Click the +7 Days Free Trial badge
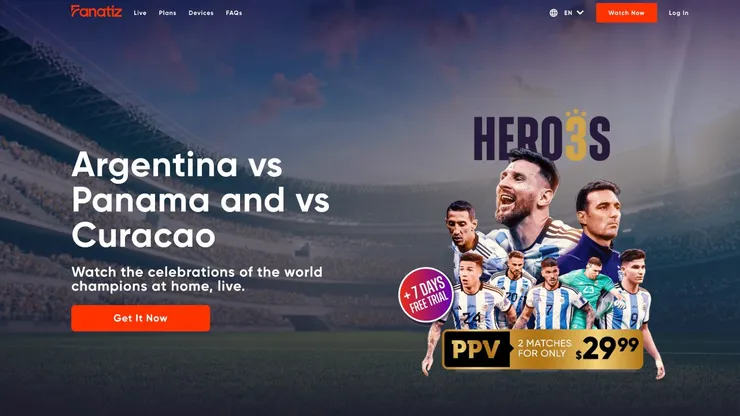This screenshot has width=740, height=416. pyautogui.click(x=426, y=295)
